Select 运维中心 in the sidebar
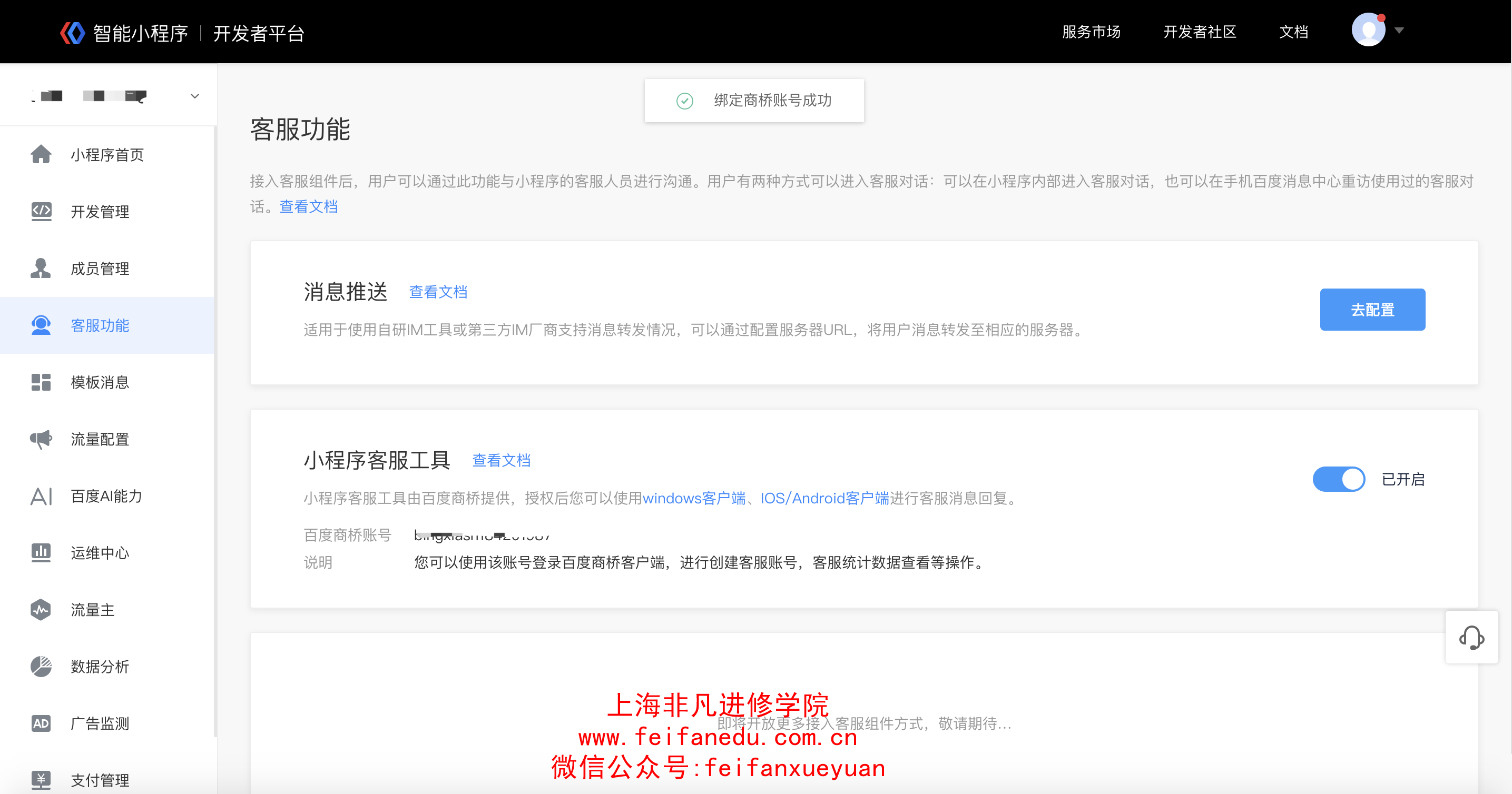 107,553
